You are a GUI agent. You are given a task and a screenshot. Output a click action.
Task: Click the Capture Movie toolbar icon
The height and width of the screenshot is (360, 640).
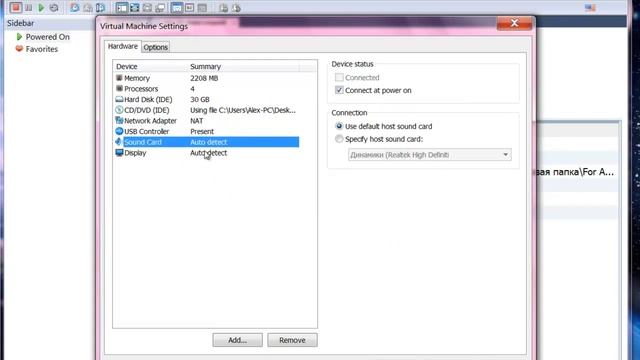point(236,7)
